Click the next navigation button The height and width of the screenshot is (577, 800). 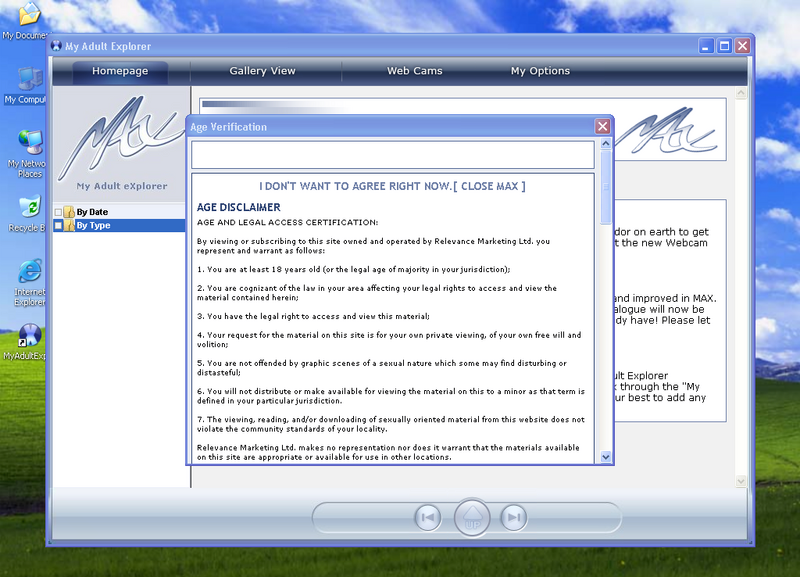pos(513,517)
